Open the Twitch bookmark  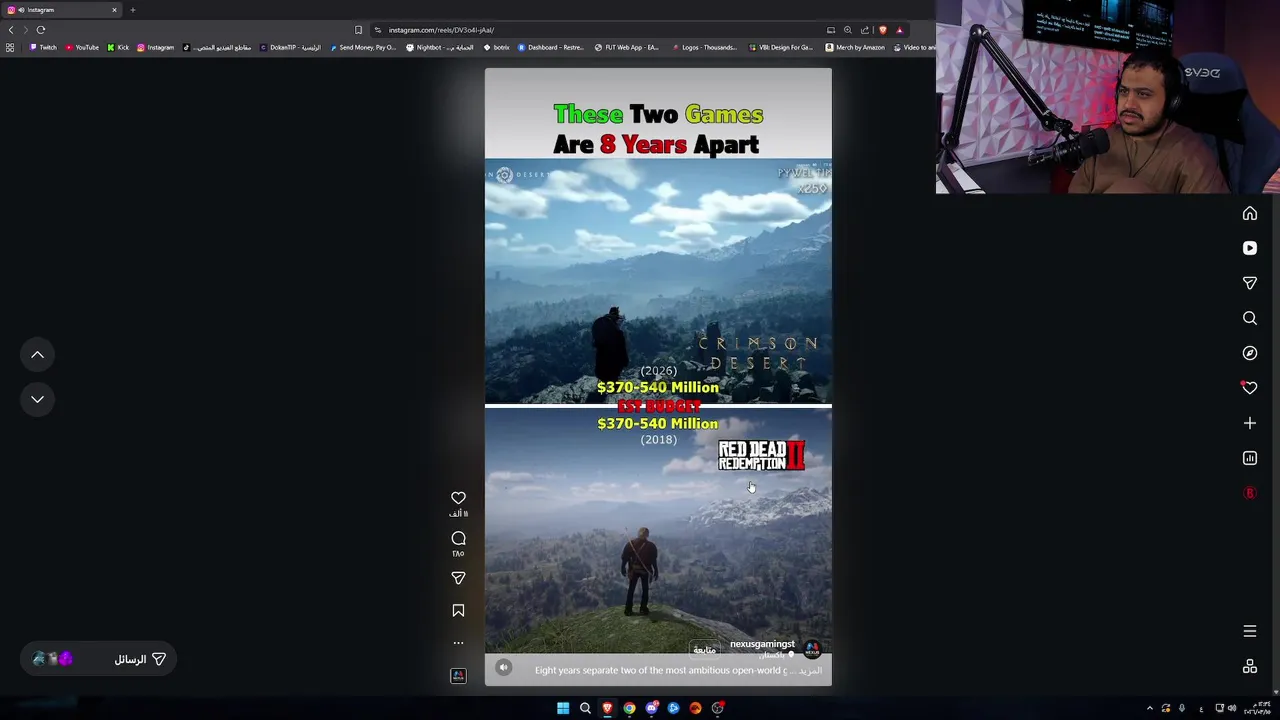coord(43,47)
